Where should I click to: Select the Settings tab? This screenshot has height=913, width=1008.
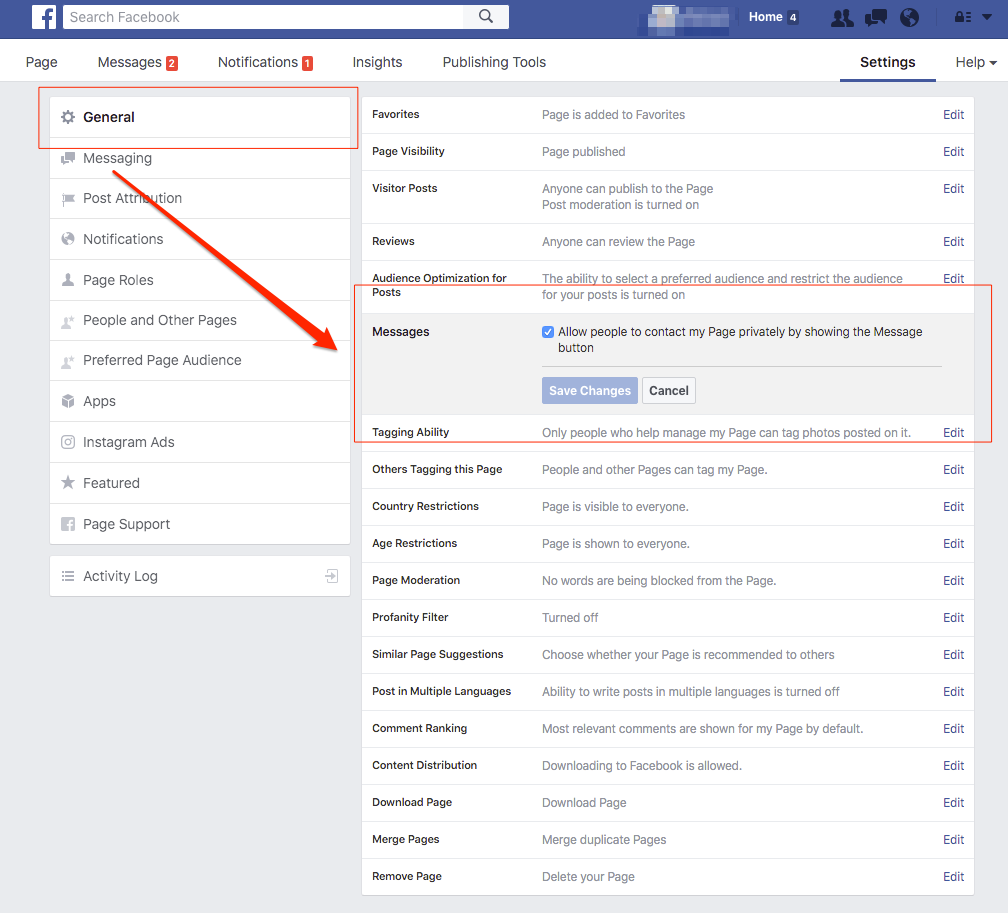[888, 62]
